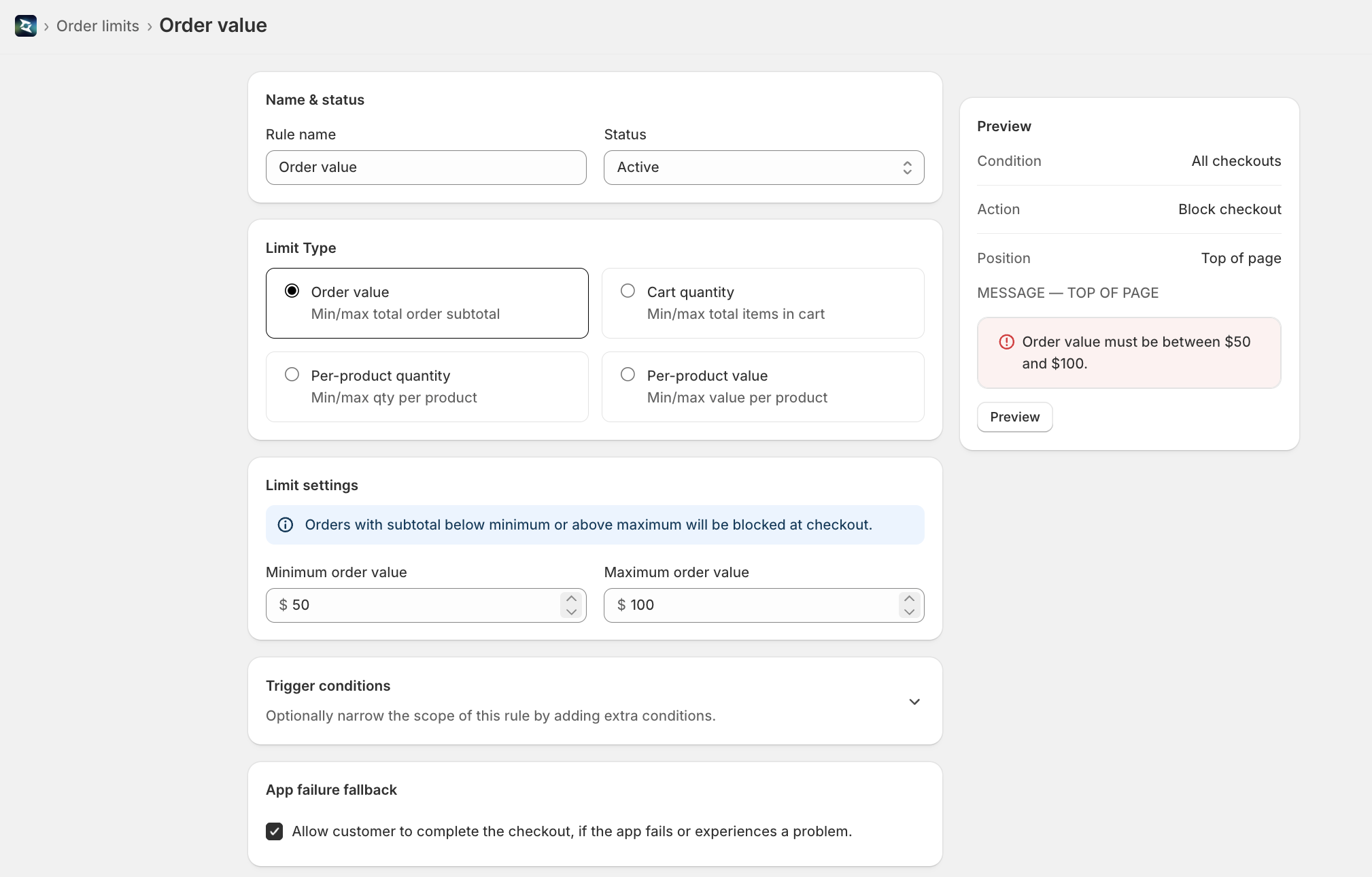Viewport: 1372px width, 877px height.
Task: Click 'Top of page' position value
Action: click(1241, 258)
